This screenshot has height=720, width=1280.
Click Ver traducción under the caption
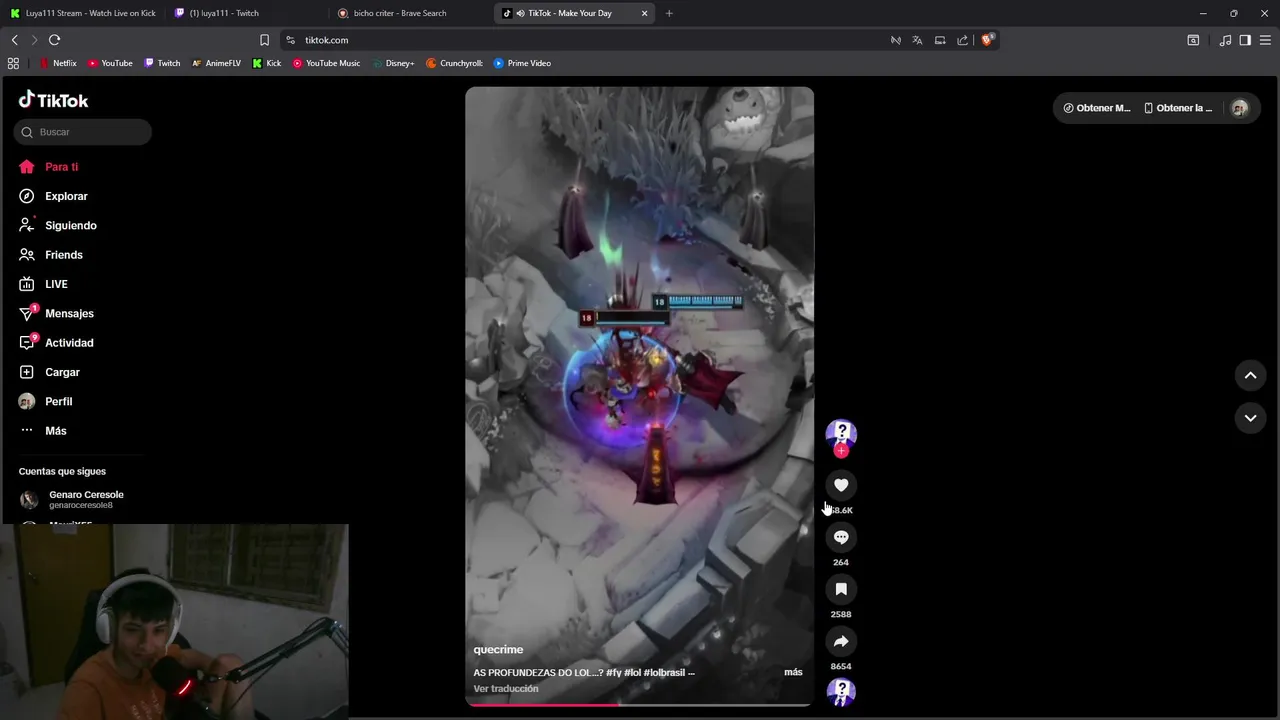506,689
